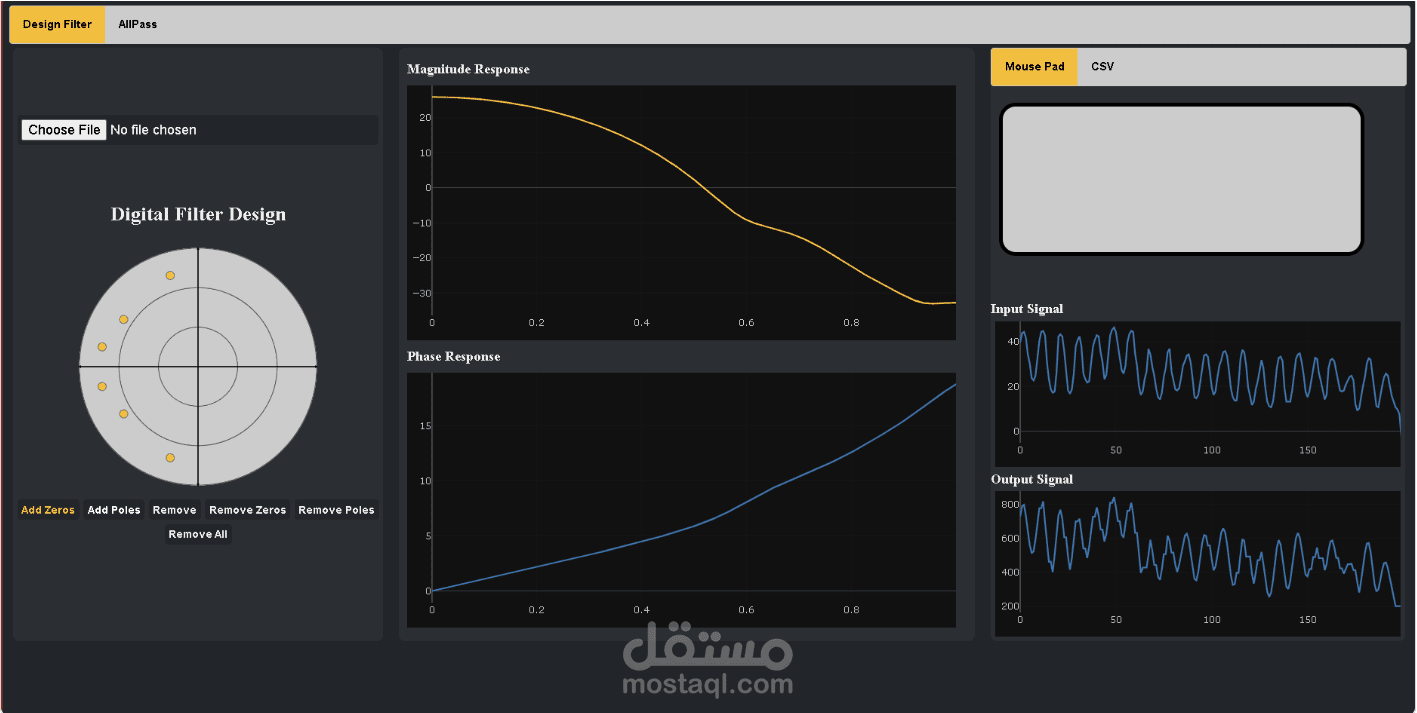Click the Choose File button
This screenshot has height=713, width=1417.
click(x=64, y=130)
